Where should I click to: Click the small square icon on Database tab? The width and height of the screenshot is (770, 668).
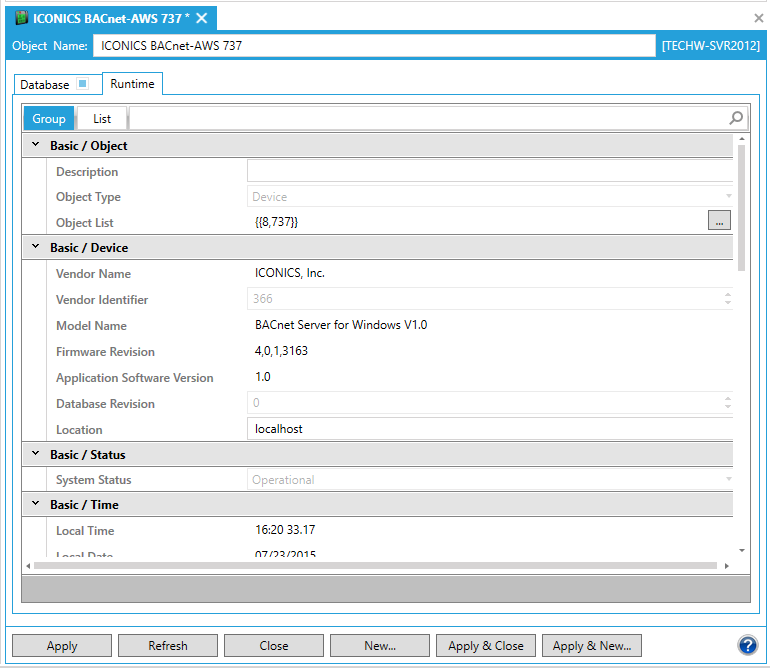click(x=83, y=84)
